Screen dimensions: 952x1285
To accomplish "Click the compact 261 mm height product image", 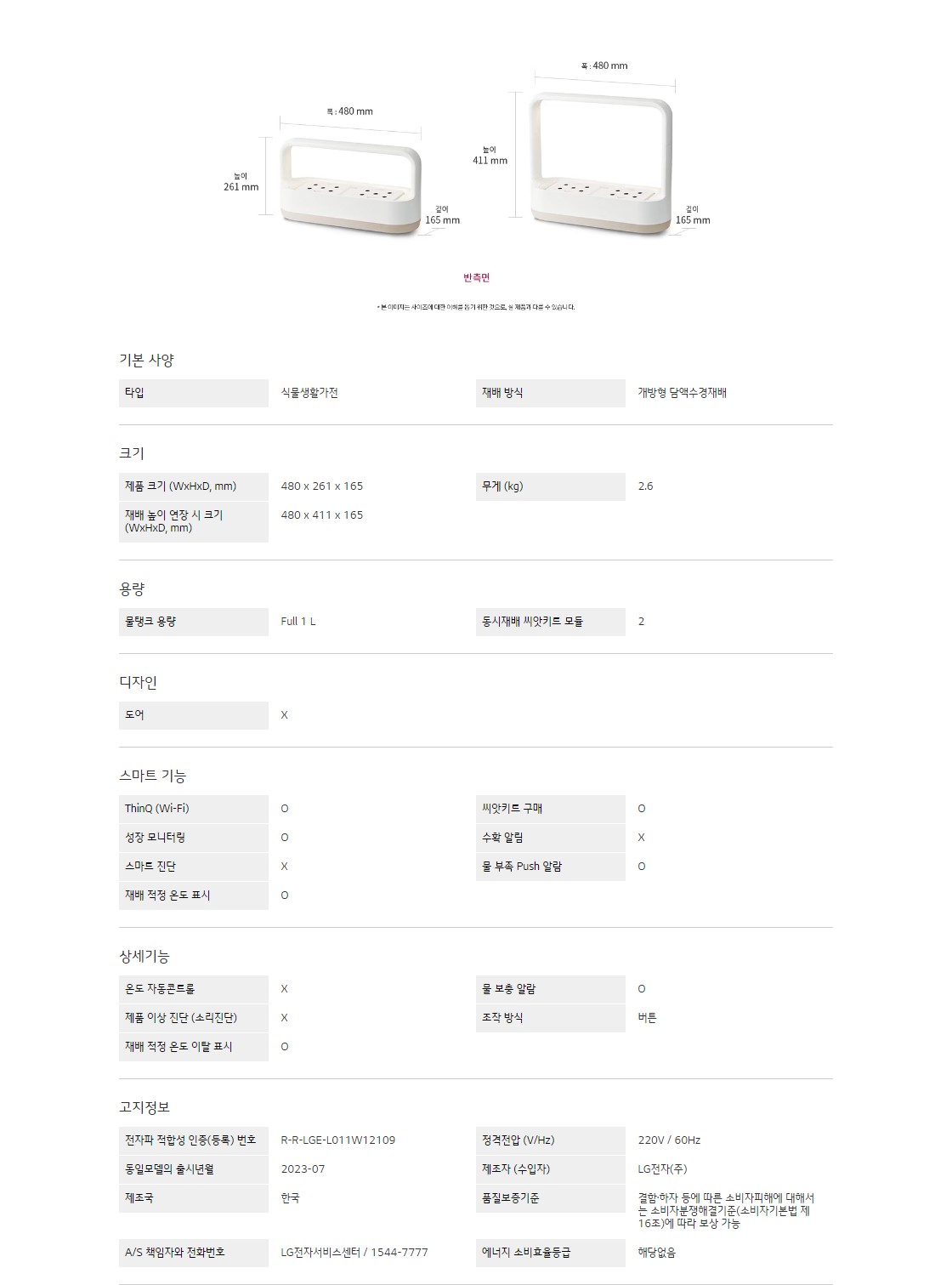I will pyautogui.click(x=349, y=187).
